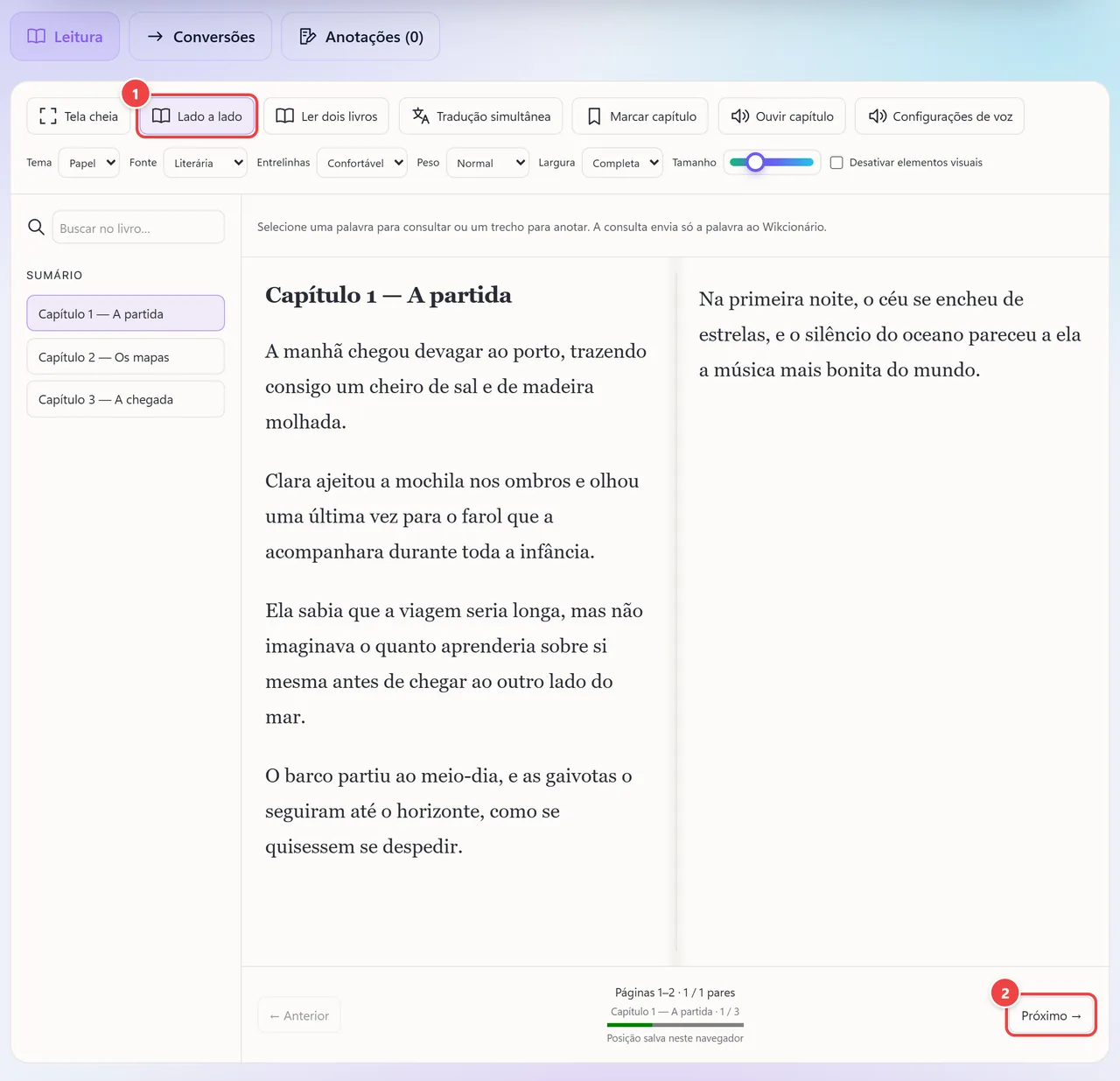This screenshot has width=1120, height=1081.
Task: Click the magnifier icon beside book search
Action: click(x=36, y=228)
